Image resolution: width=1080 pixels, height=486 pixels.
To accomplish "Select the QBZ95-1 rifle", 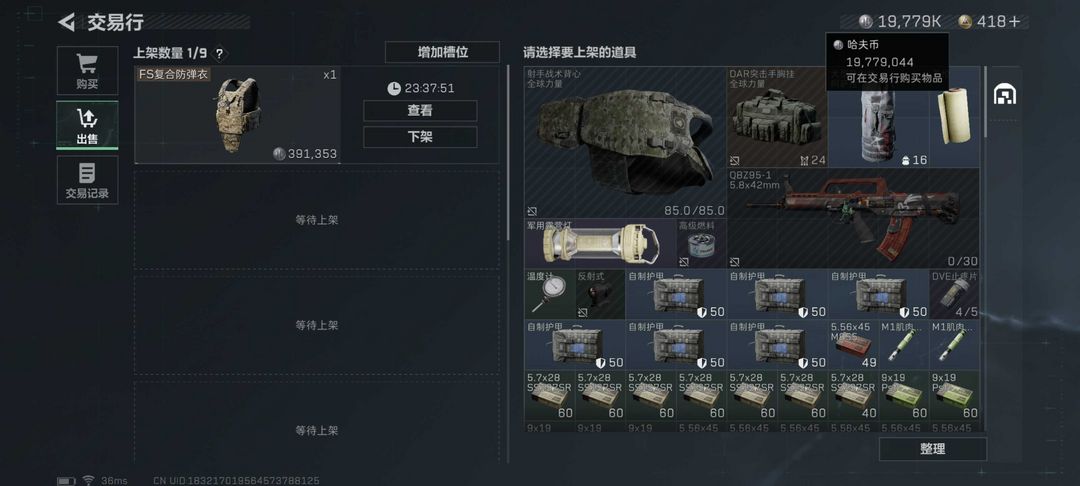I will click(x=853, y=218).
